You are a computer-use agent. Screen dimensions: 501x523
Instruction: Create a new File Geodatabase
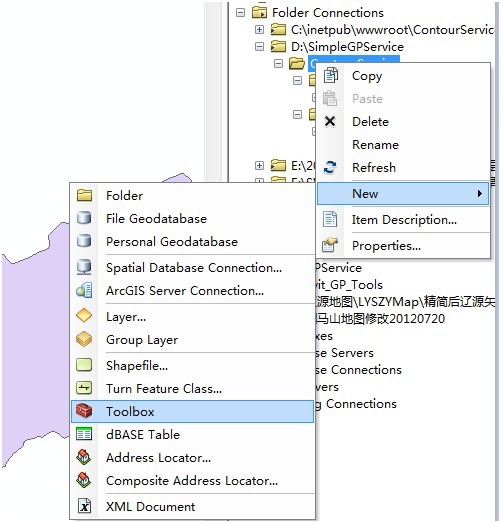pyautogui.click(x=192, y=218)
